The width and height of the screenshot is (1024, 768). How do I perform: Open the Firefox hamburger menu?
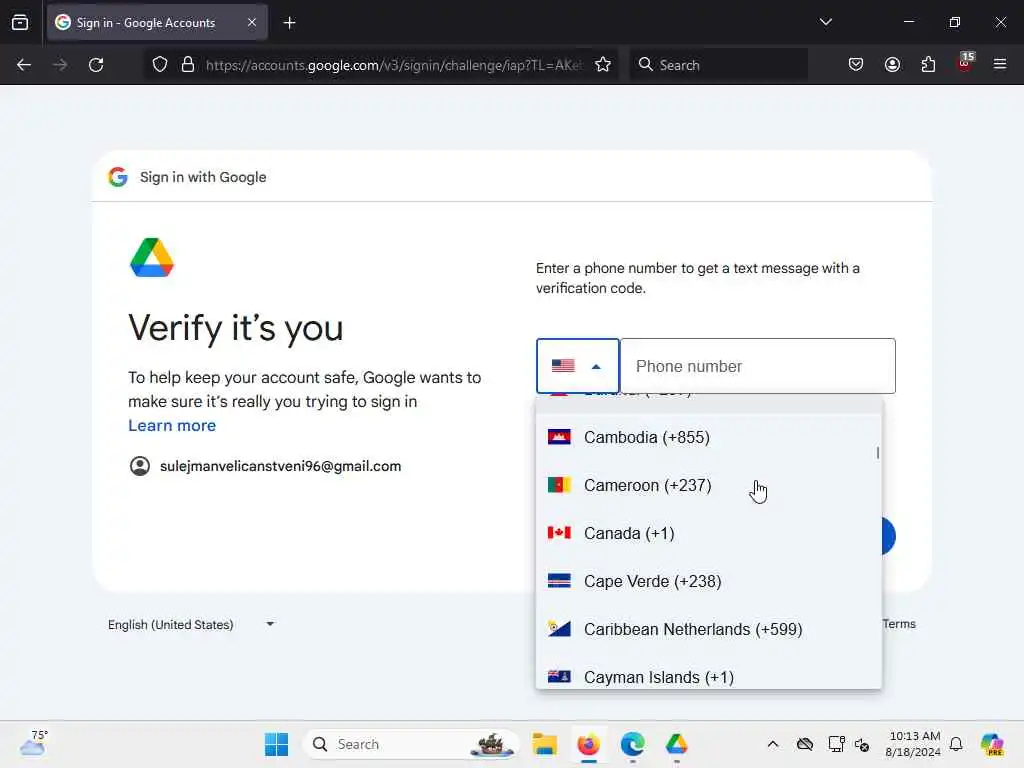1000,64
